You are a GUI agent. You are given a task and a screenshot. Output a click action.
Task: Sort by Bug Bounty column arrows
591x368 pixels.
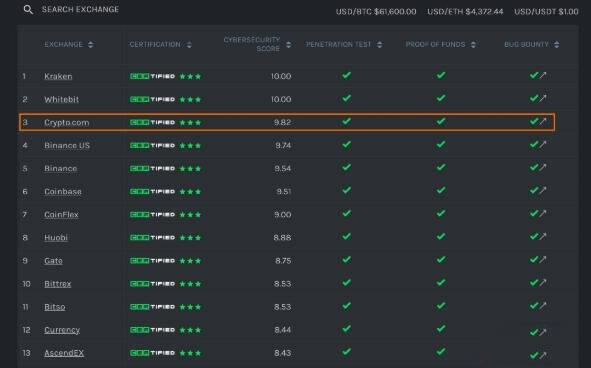pos(557,44)
